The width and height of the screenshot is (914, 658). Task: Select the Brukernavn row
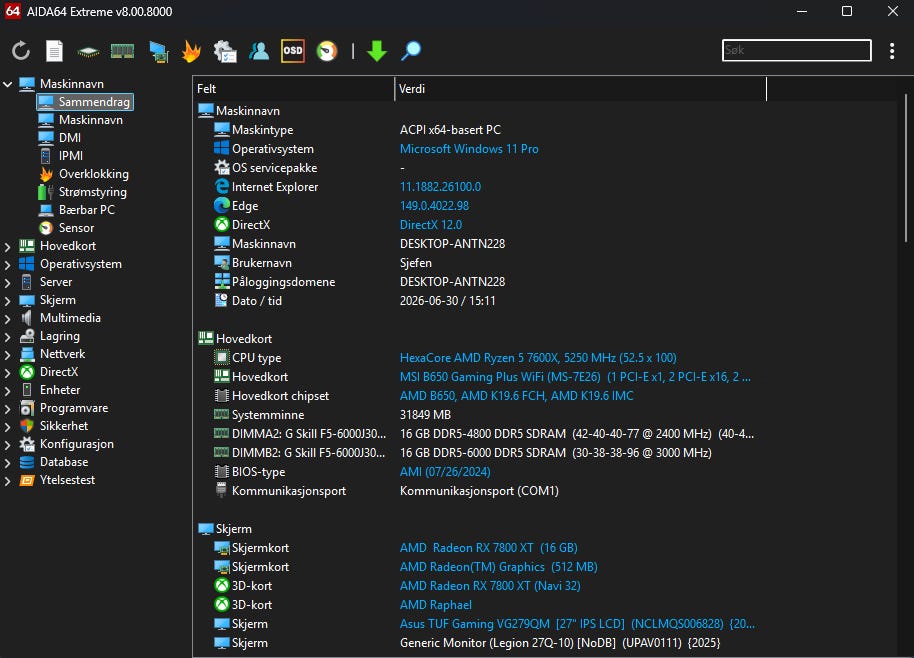tap(479, 263)
